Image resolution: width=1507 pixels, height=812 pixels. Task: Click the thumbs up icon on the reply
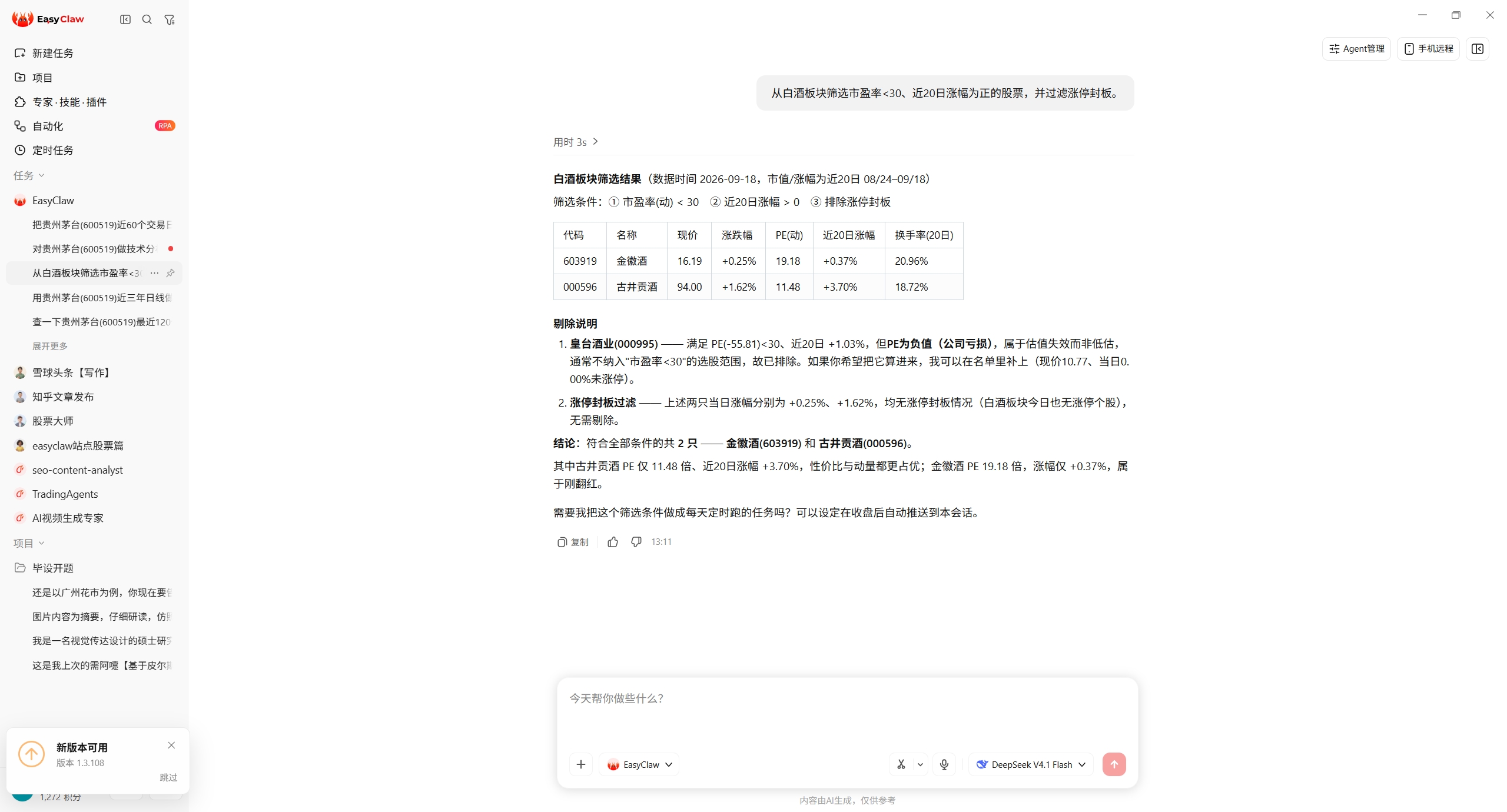(x=613, y=542)
